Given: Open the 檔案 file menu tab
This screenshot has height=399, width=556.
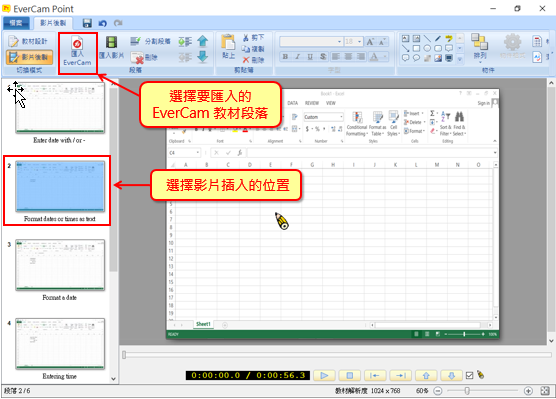Looking at the screenshot, I should coord(16,23).
